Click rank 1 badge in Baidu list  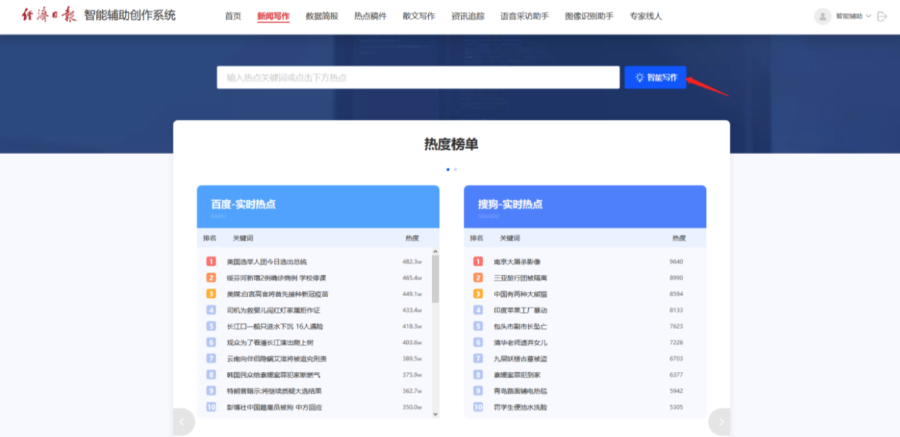211,262
